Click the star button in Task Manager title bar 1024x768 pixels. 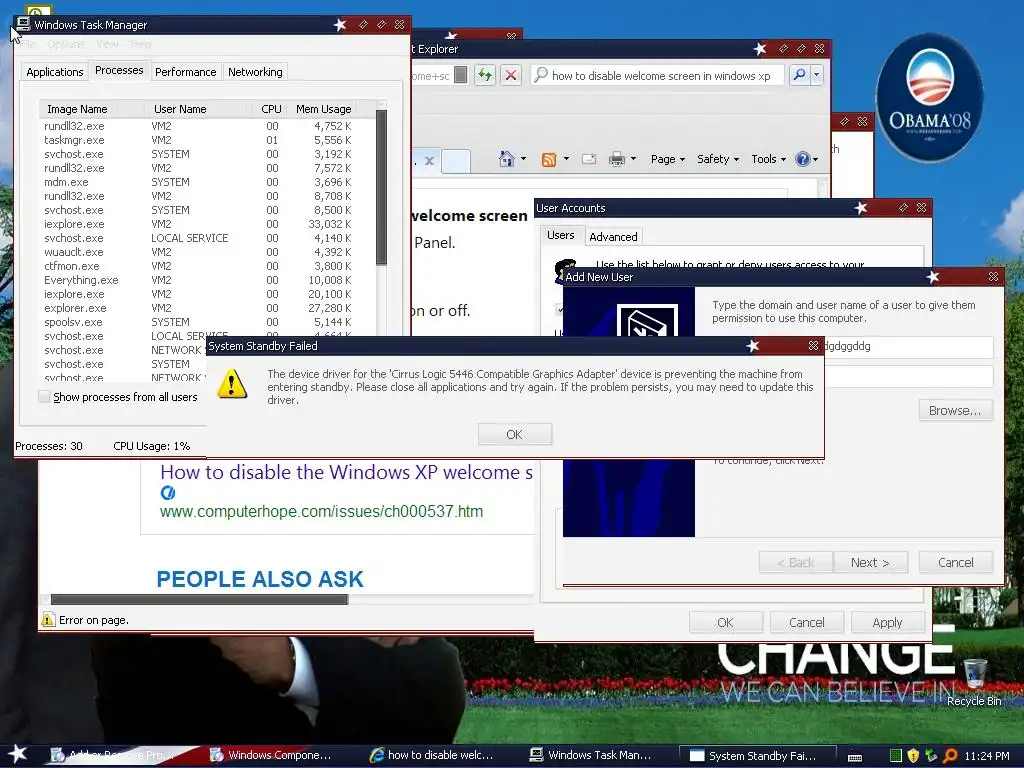[x=340, y=25]
